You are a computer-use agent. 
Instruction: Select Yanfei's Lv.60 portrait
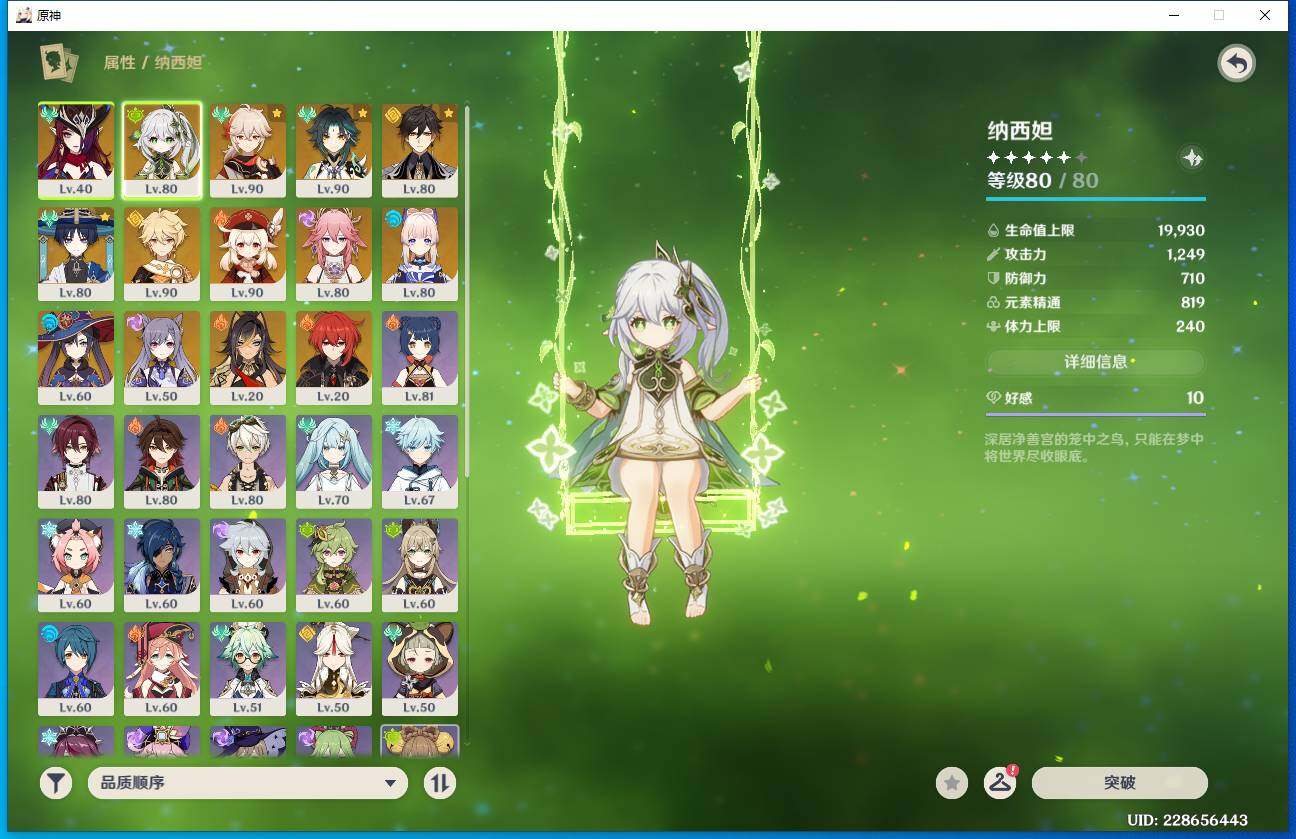[x=162, y=670]
